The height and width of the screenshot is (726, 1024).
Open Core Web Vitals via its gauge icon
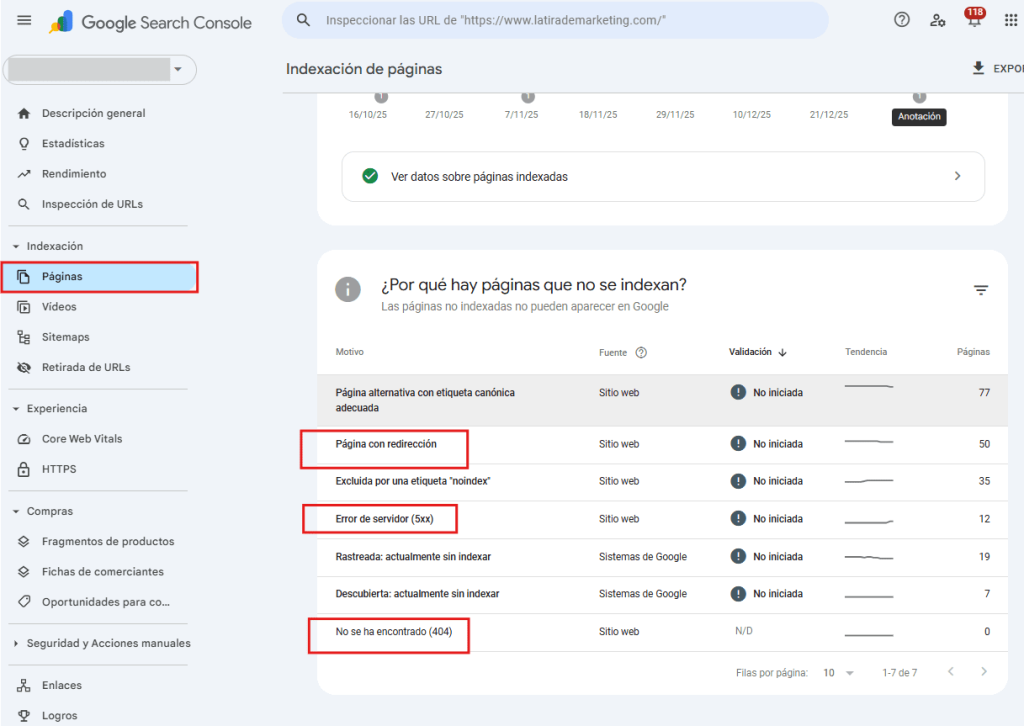[x=22, y=439]
